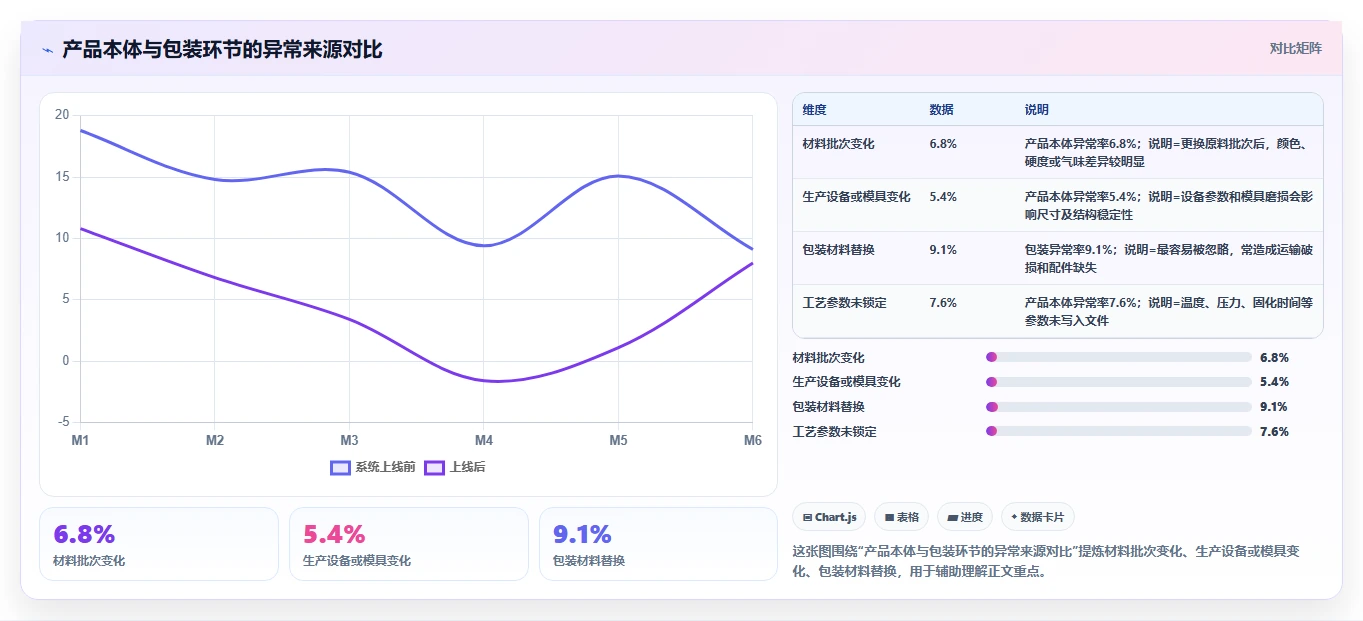1363x621 pixels.
Task: Click the 说明 column header
Action: click(1037, 110)
